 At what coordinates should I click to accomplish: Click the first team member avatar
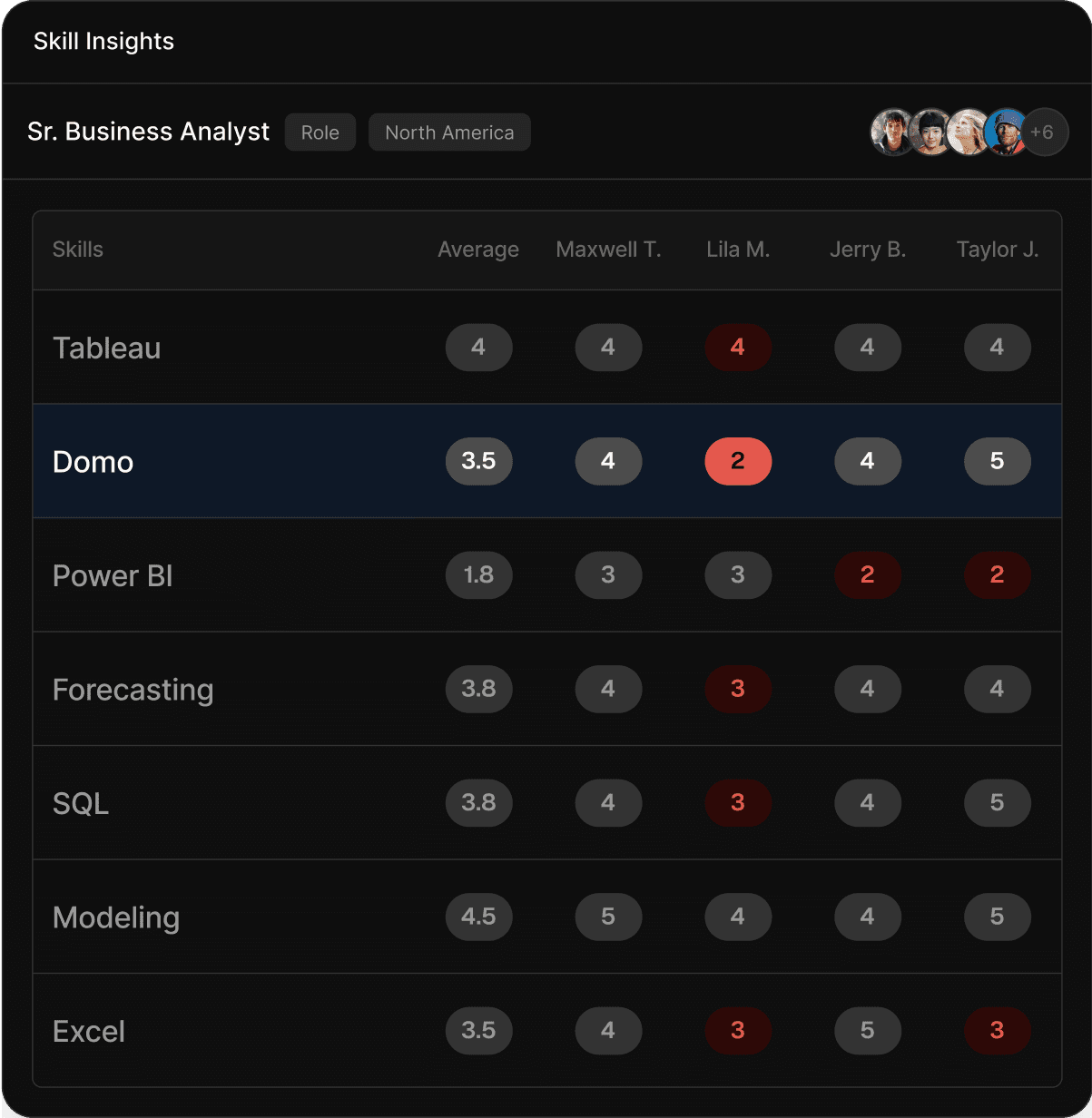tap(891, 132)
